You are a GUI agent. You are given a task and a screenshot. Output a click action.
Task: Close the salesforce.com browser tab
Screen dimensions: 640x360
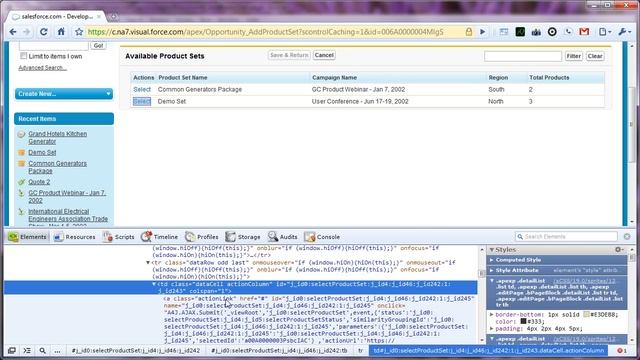pos(99,16)
